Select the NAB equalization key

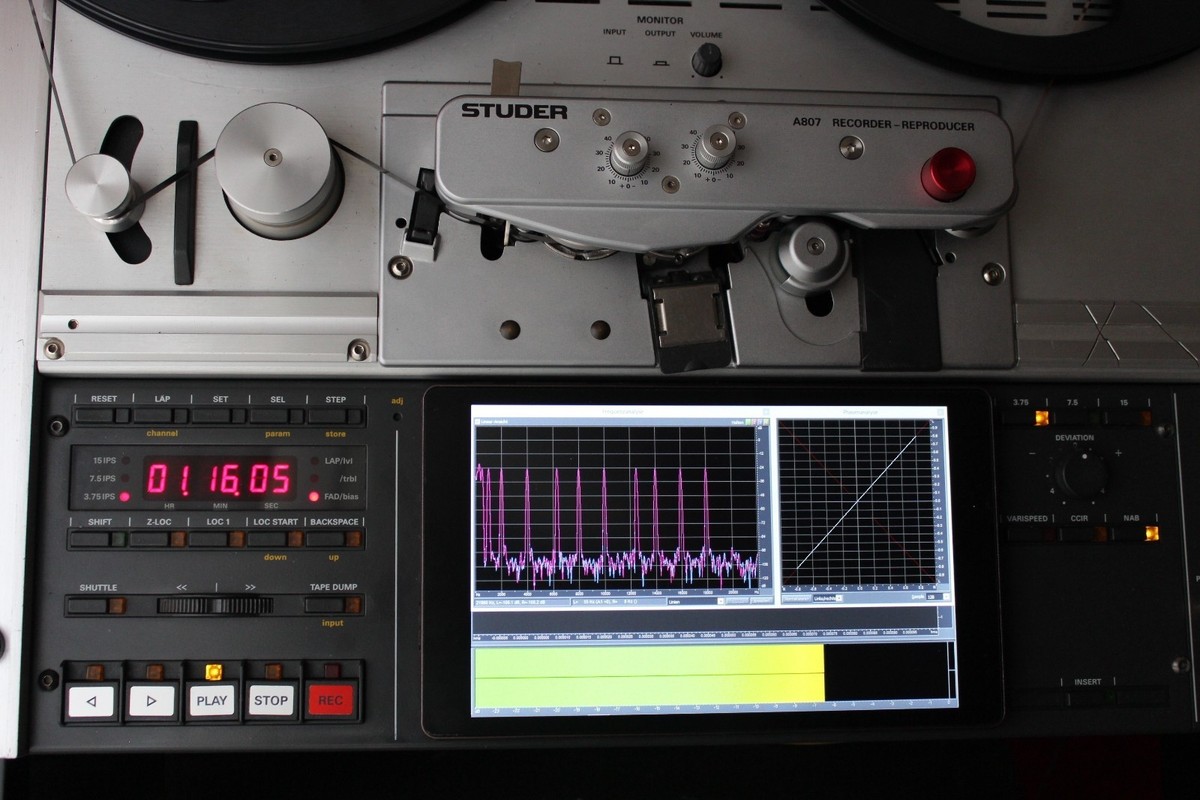pyautogui.click(x=1135, y=534)
